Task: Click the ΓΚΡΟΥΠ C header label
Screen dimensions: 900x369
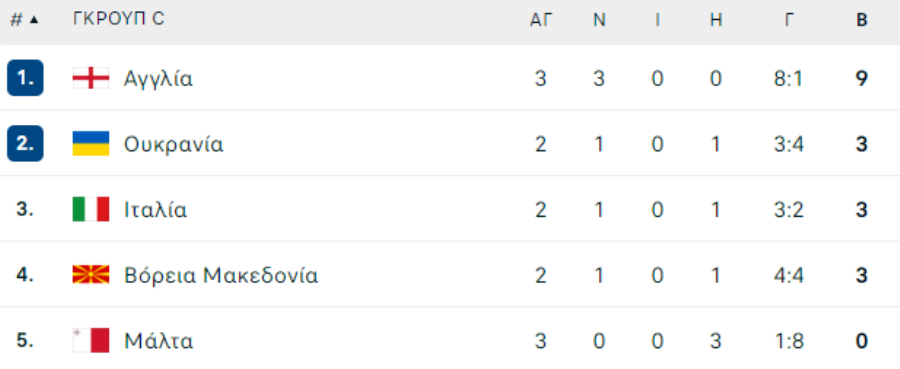Action: (119, 19)
